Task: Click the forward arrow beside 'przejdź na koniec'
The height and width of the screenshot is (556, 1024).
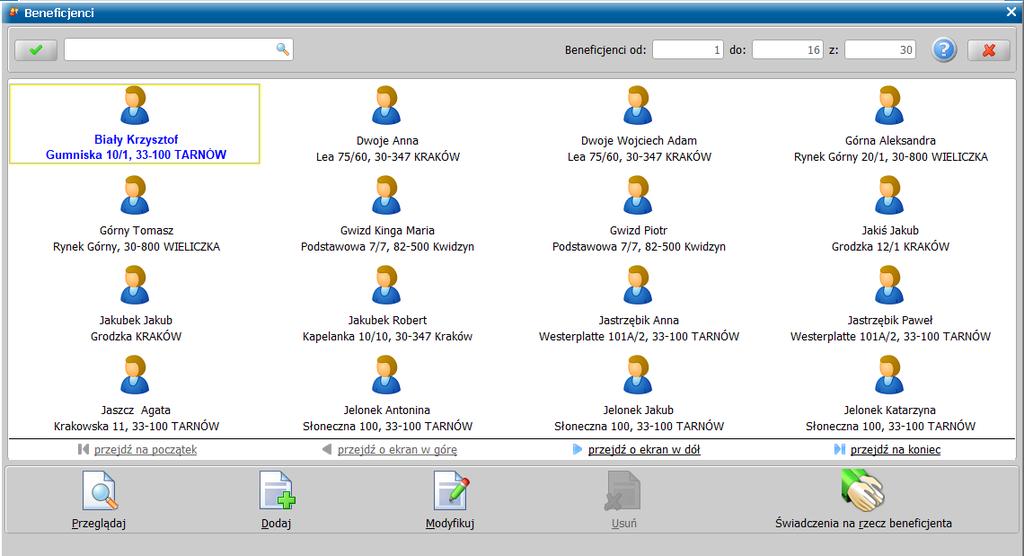Action: click(x=839, y=450)
